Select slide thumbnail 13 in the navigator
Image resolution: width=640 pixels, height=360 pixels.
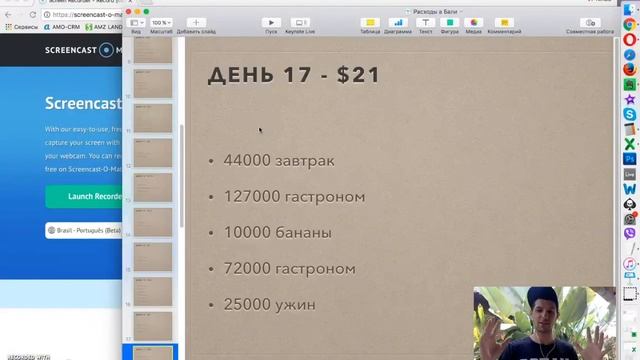(153, 187)
